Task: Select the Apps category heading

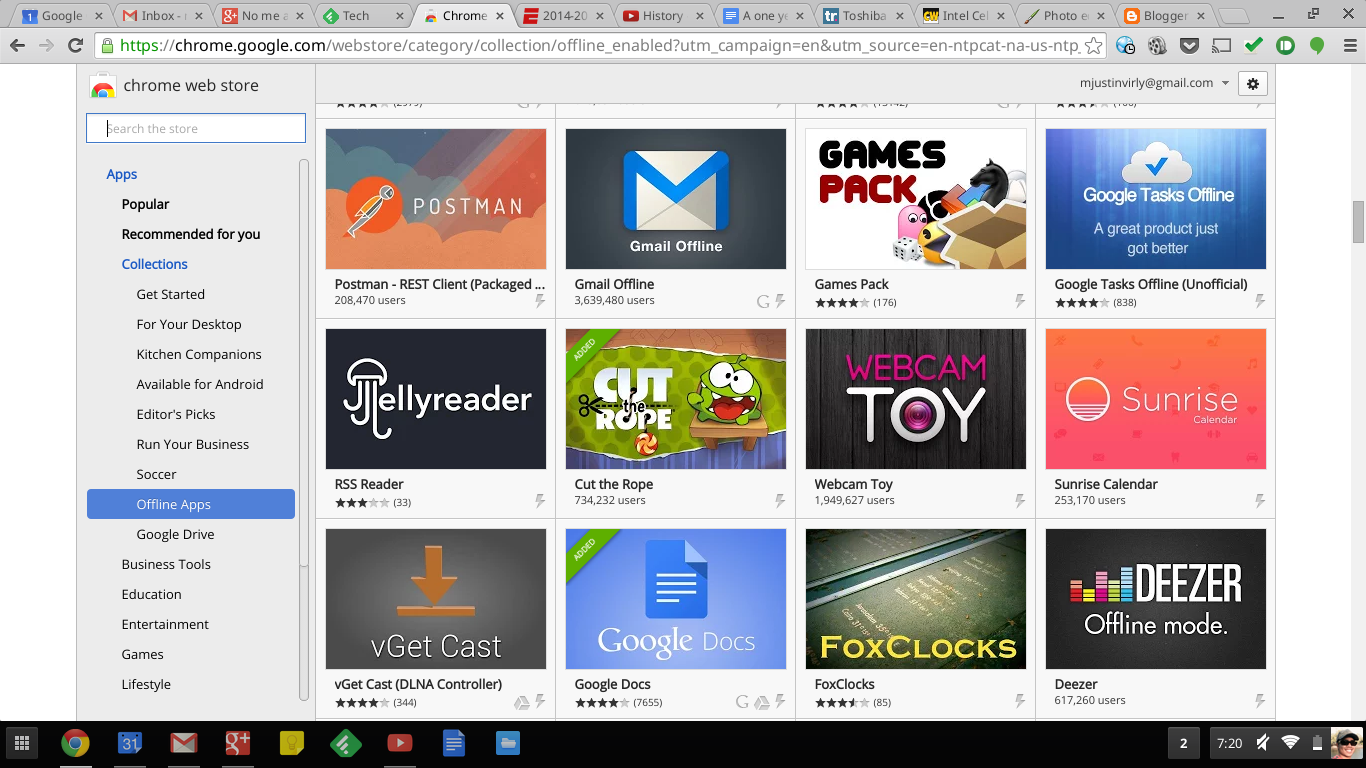Action: click(x=122, y=174)
